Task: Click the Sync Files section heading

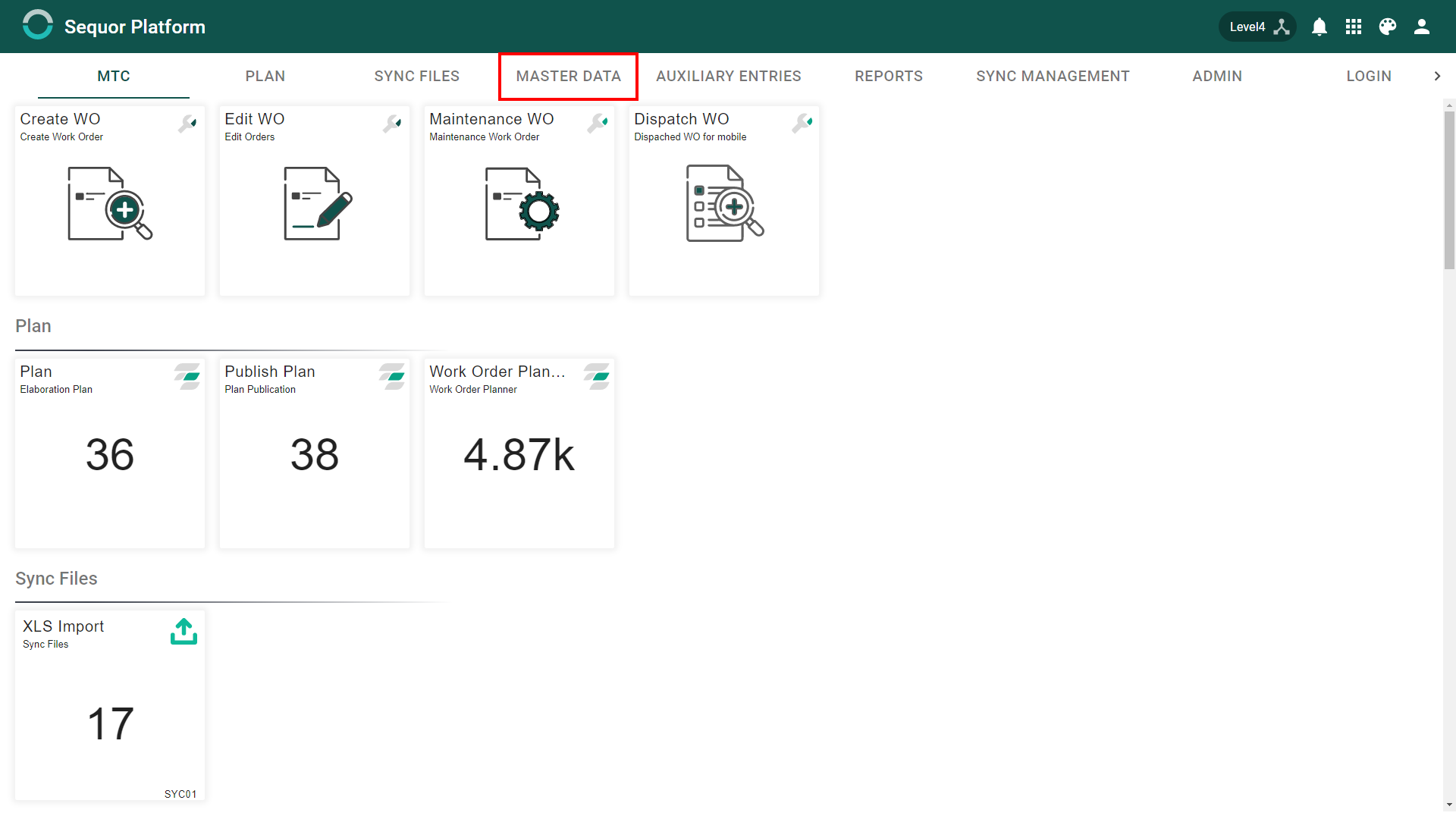Action: tap(56, 579)
